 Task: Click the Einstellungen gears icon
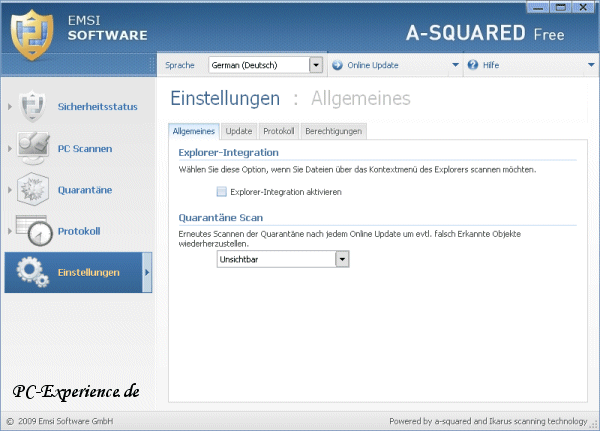[x=34, y=272]
